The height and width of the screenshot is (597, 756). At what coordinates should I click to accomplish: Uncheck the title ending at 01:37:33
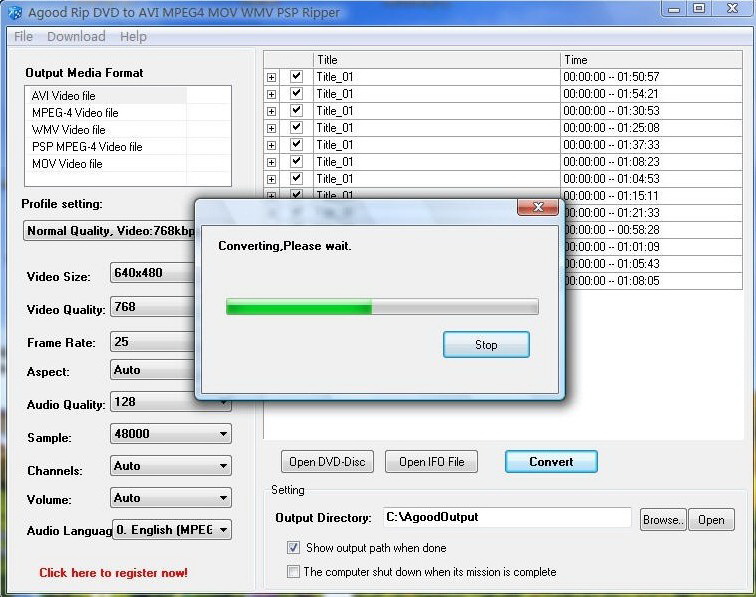(297, 144)
